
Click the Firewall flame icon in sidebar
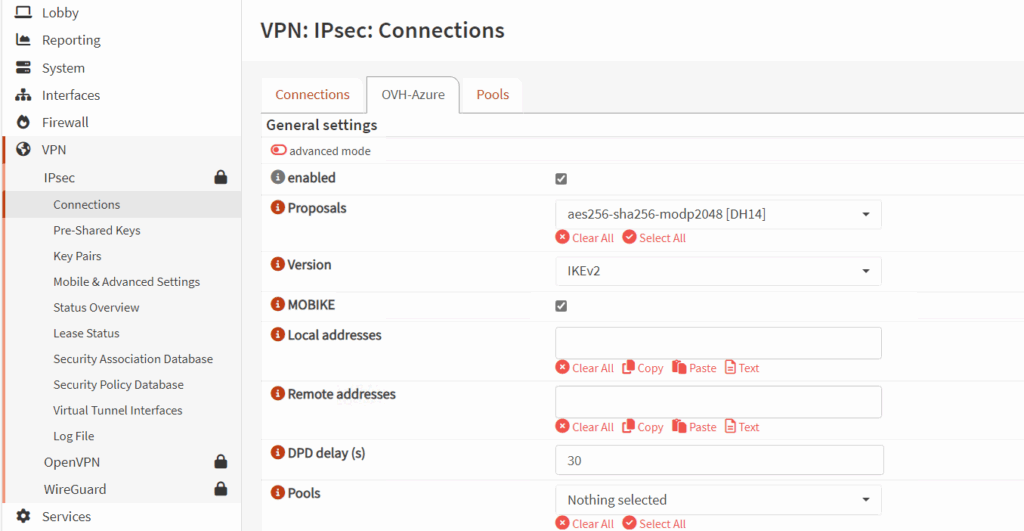(x=24, y=122)
